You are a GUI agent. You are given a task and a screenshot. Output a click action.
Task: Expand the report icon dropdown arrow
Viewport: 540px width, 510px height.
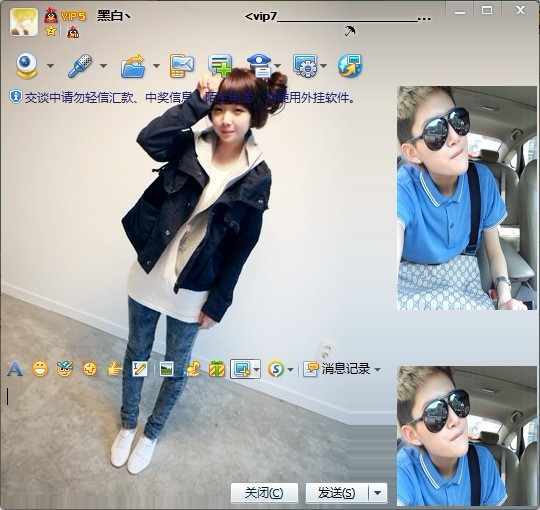pos(278,65)
